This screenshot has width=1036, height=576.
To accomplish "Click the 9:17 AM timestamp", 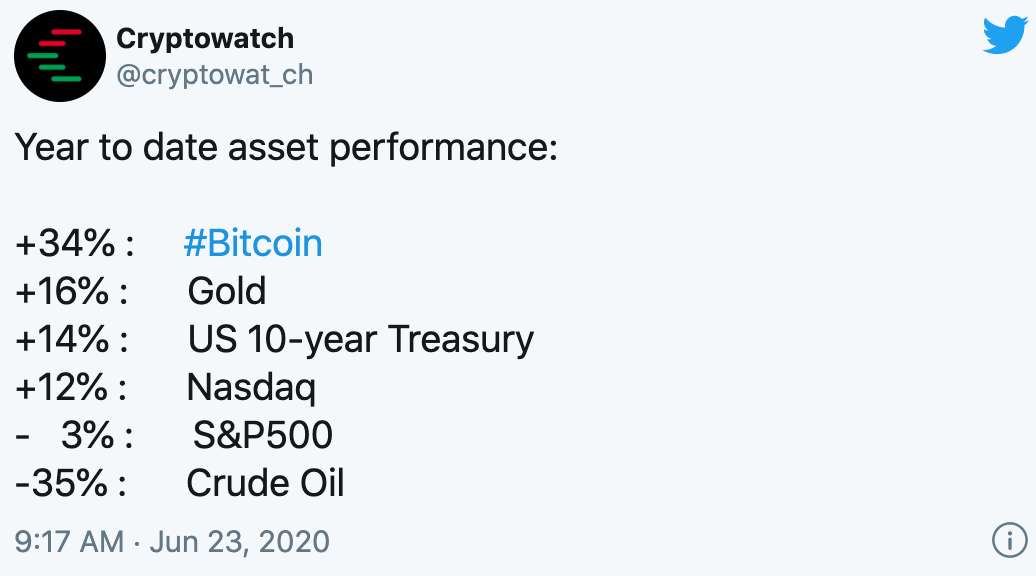I will coord(69,542).
